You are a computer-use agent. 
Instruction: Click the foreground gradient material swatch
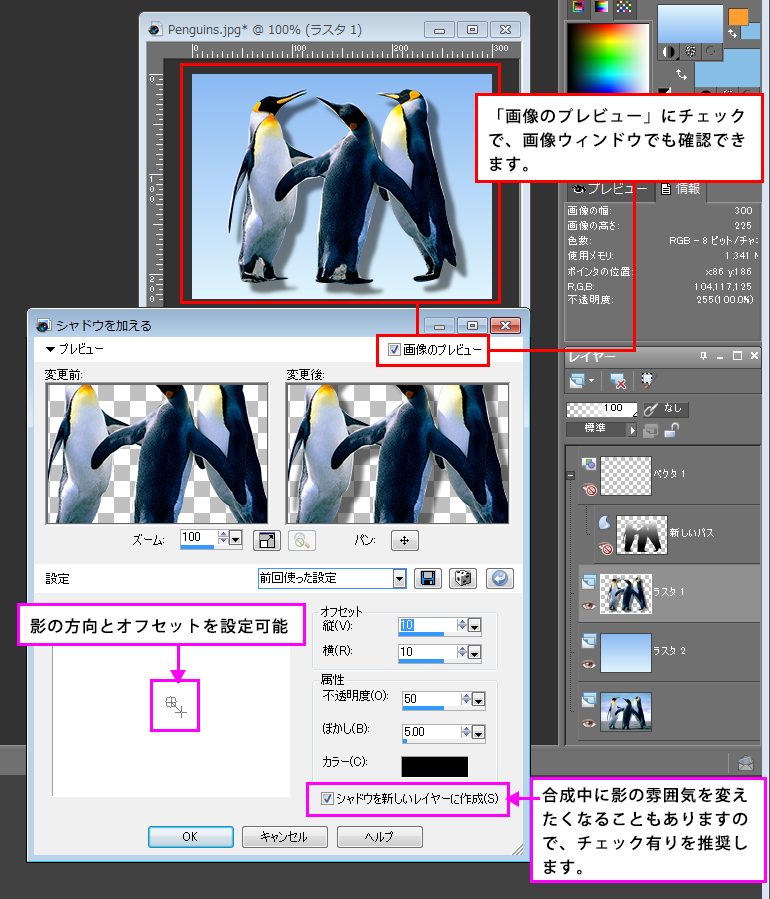point(690,24)
